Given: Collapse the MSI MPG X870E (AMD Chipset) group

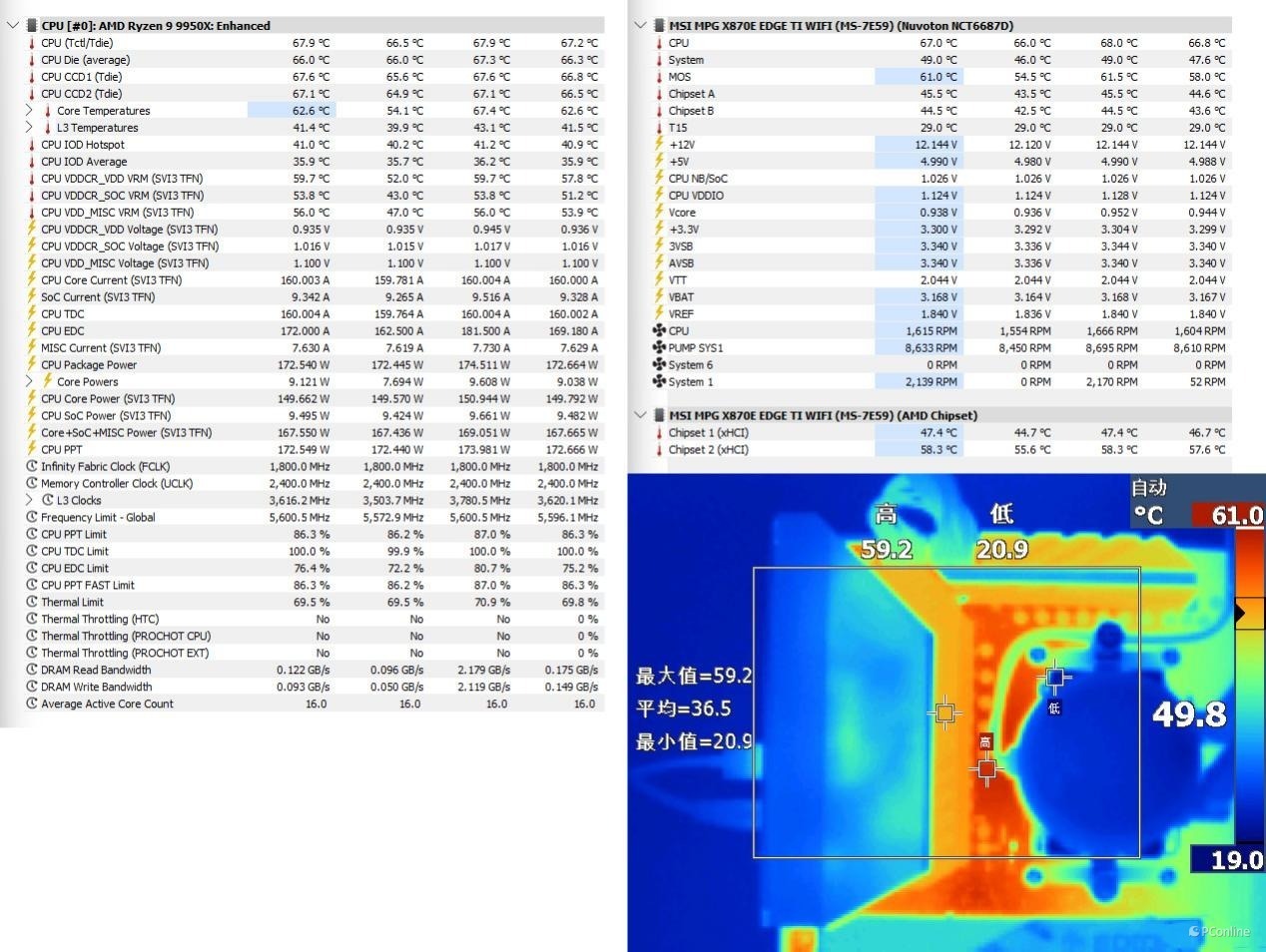Looking at the screenshot, I should [x=640, y=415].
